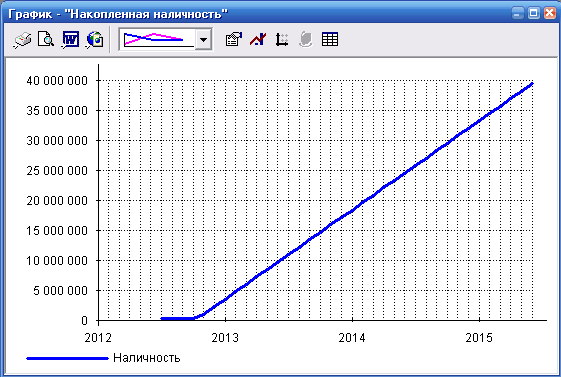Click the blue Наличность line at the 2014 mark
Screen dimensions: 561x377
[352, 211]
